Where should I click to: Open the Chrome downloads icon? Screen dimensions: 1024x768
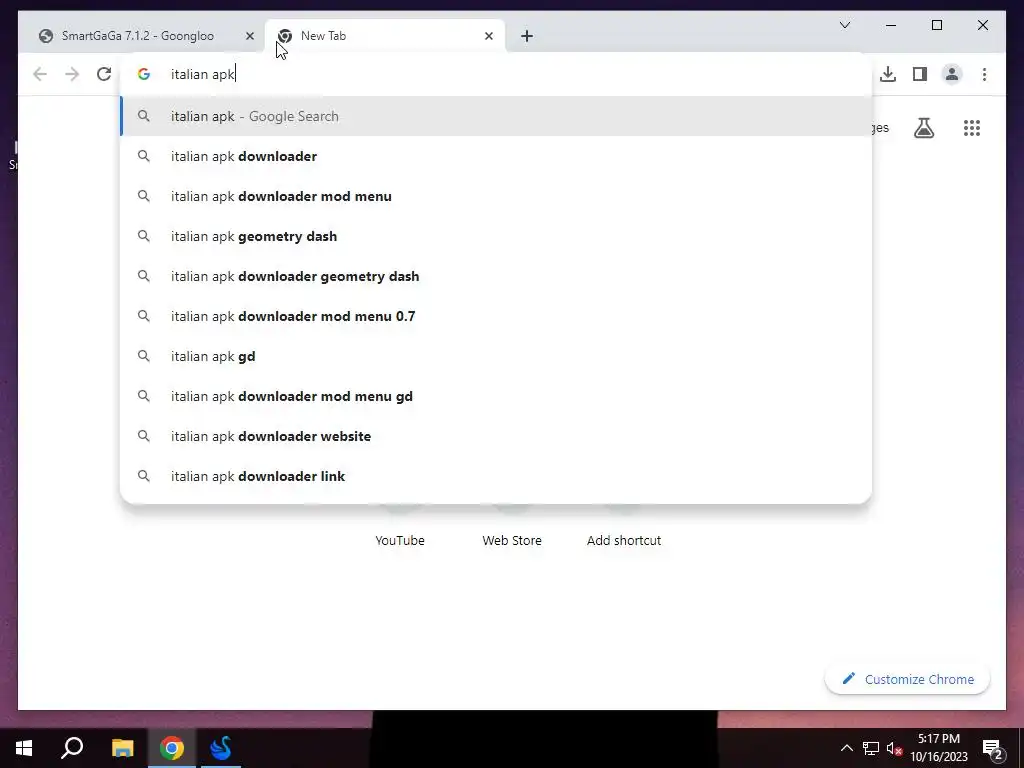888,74
